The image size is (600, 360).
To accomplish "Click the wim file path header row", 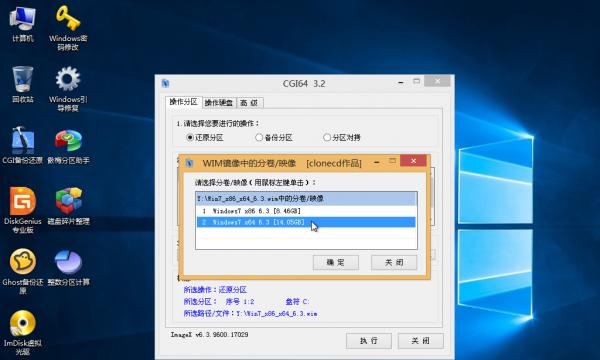I will (x=306, y=199).
